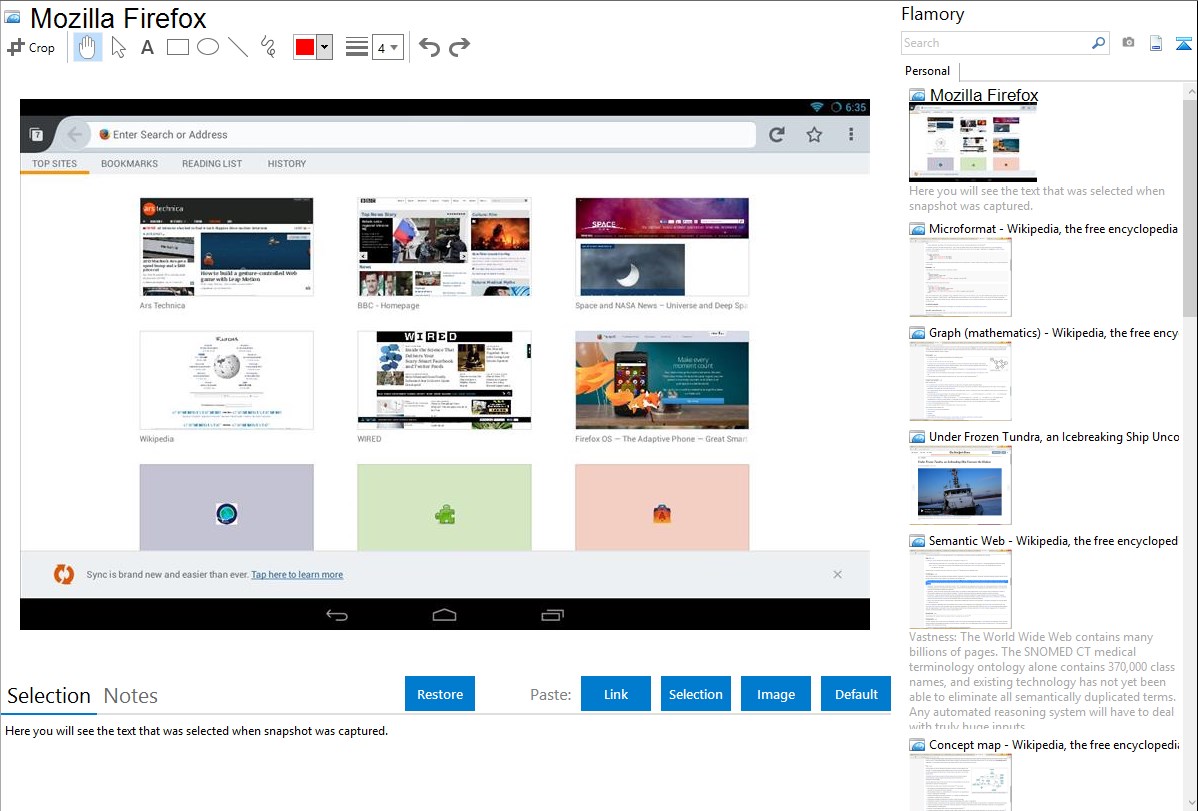Click the Space and NASA News tile

click(662, 247)
